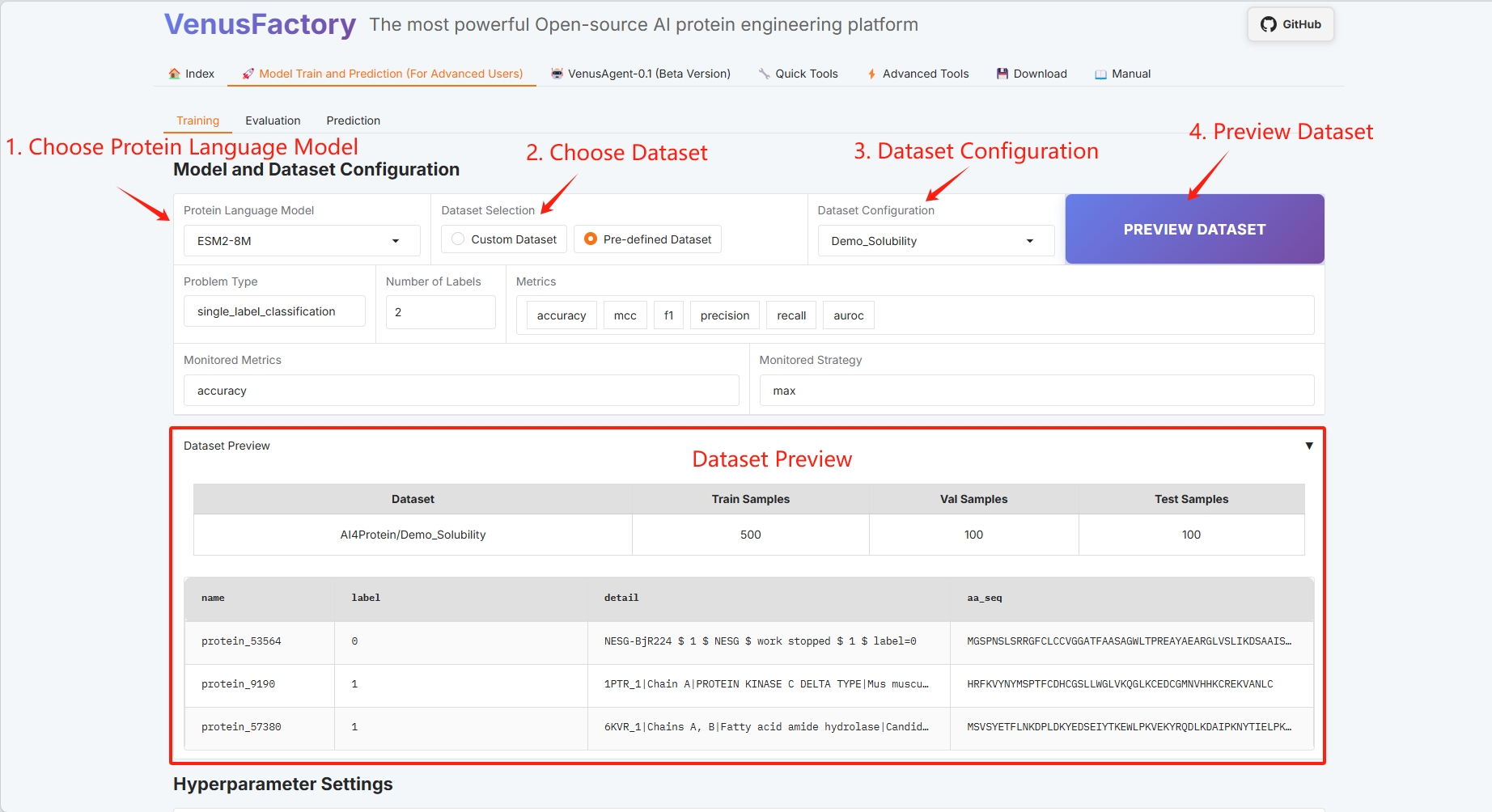This screenshot has width=1492, height=812.
Task: Click the Number of Labels input field
Action: 440,312
